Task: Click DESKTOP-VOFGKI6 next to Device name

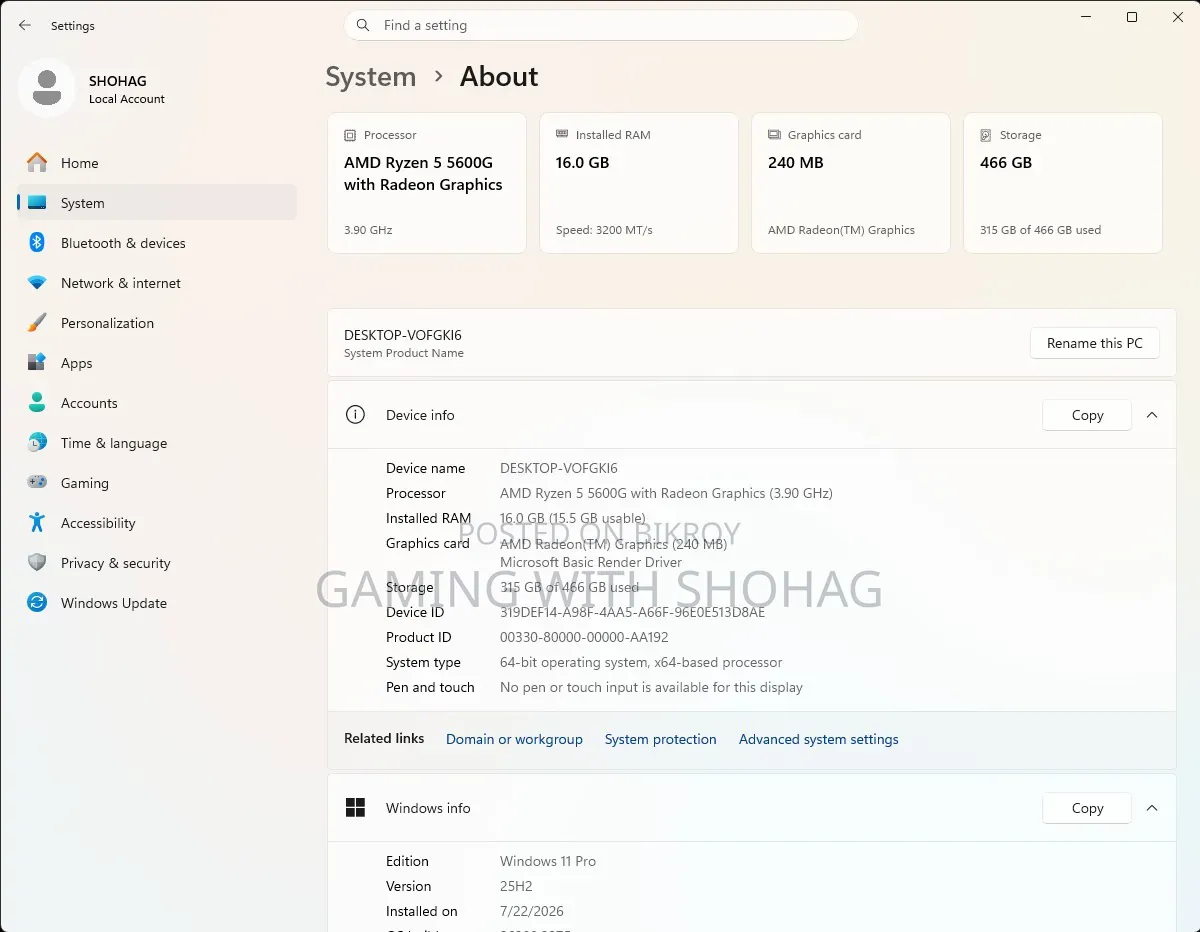Action: (559, 468)
